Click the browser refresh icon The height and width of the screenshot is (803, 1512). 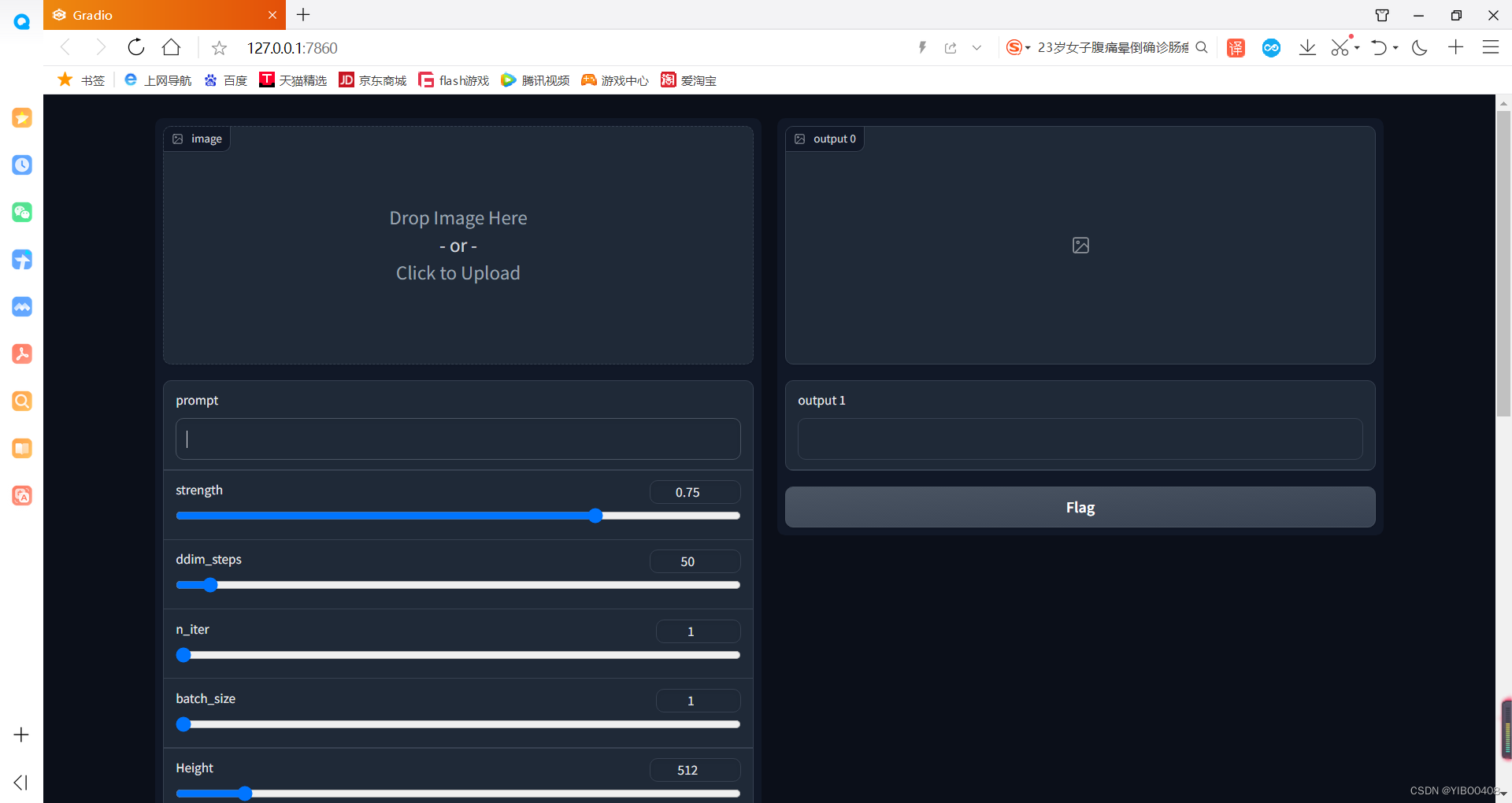[x=136, y=48]
